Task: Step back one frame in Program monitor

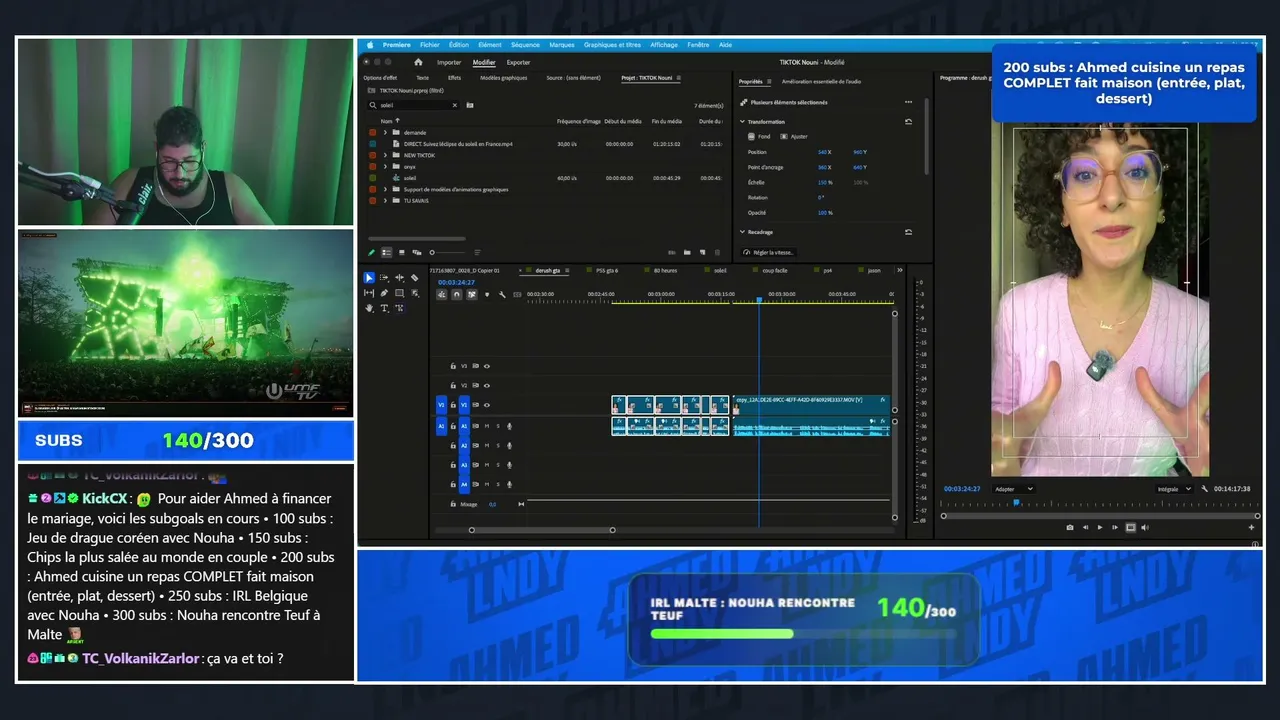Action: click(1085, 527)
